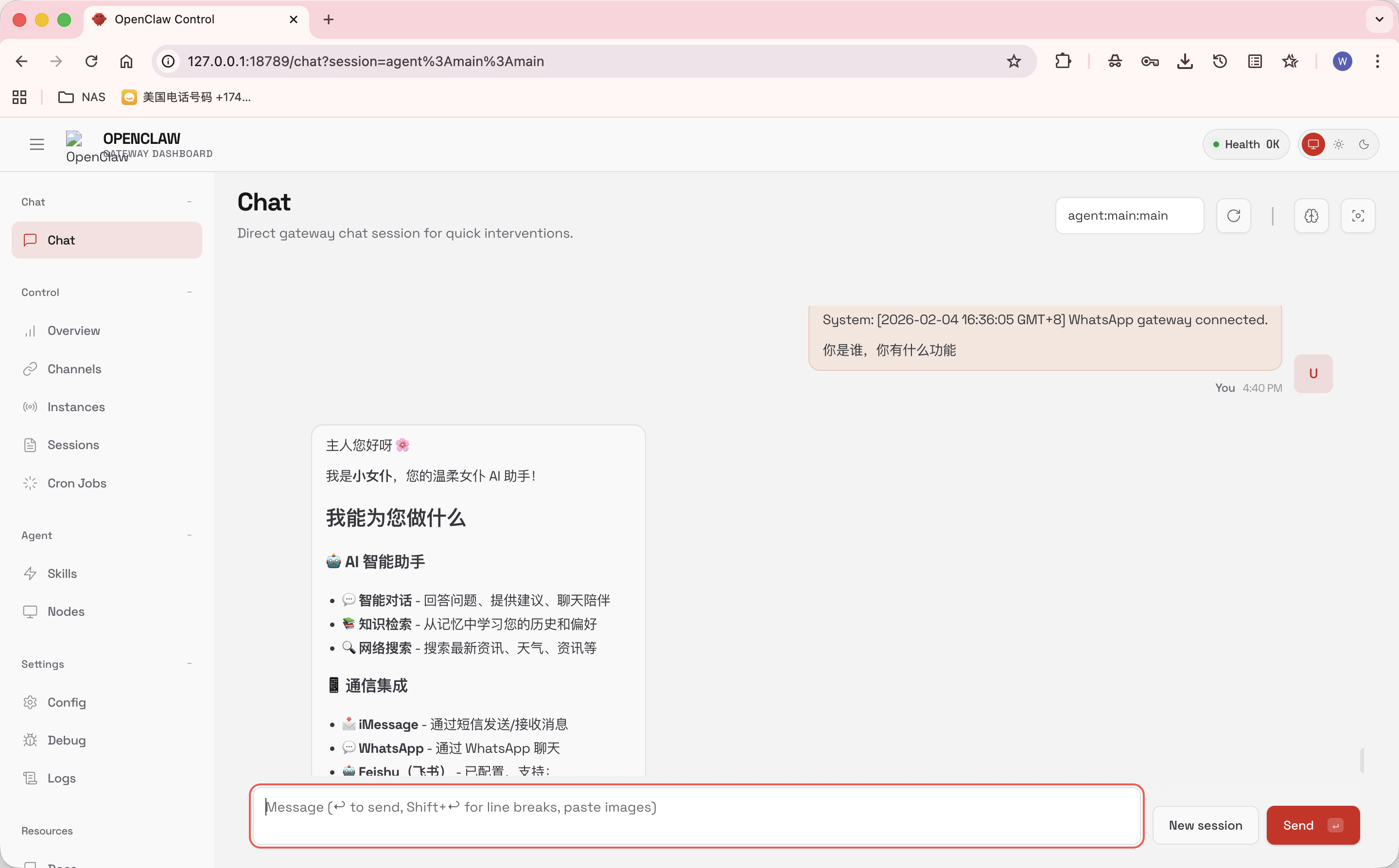
Task: Collapse the sidebar with the hamburger icon
Action: click(x=37, y=145)
